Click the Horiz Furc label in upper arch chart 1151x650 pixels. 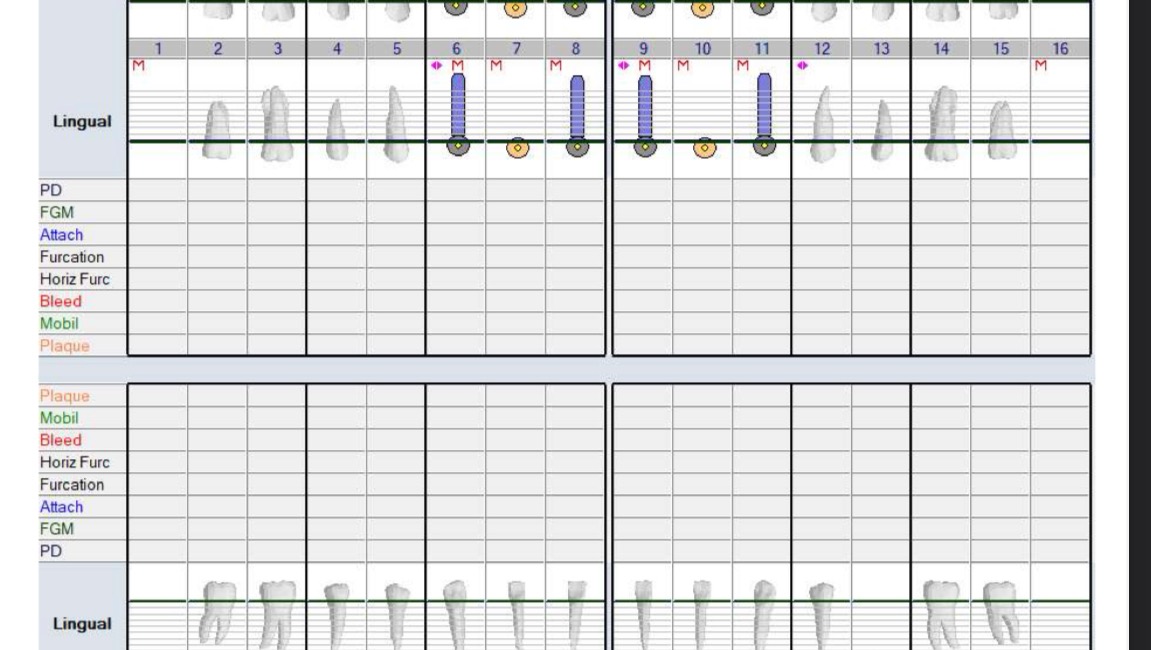[75, 279]
